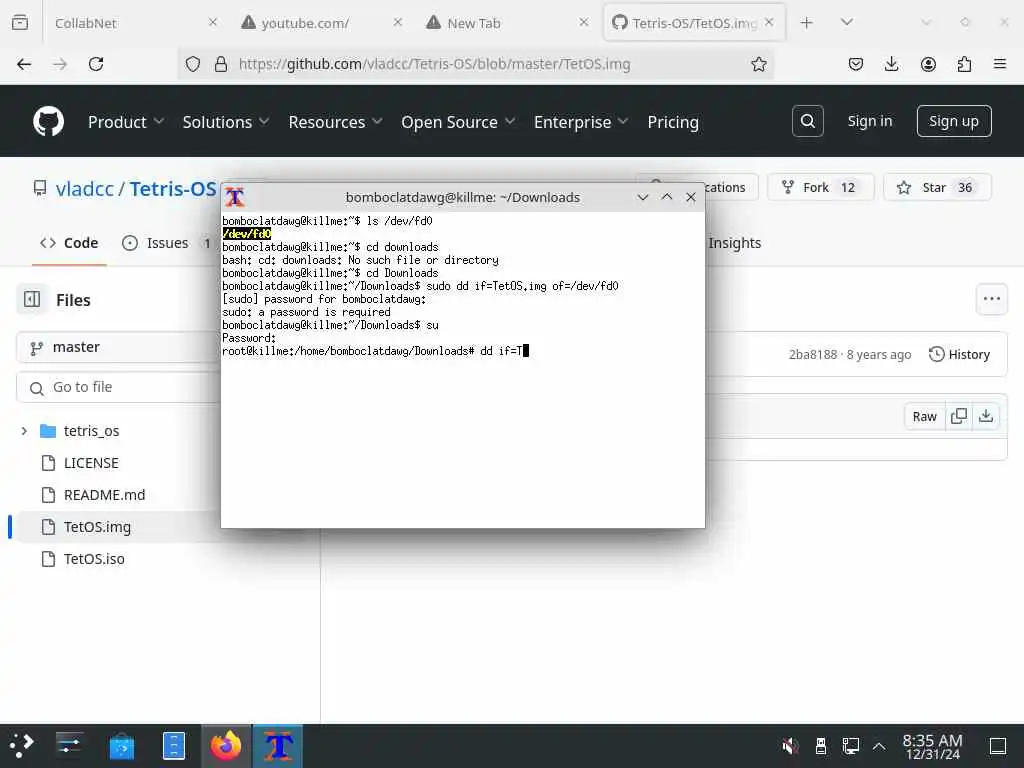
Task: Show hidden system tray icons arrow
Action: tap(879, 746)
